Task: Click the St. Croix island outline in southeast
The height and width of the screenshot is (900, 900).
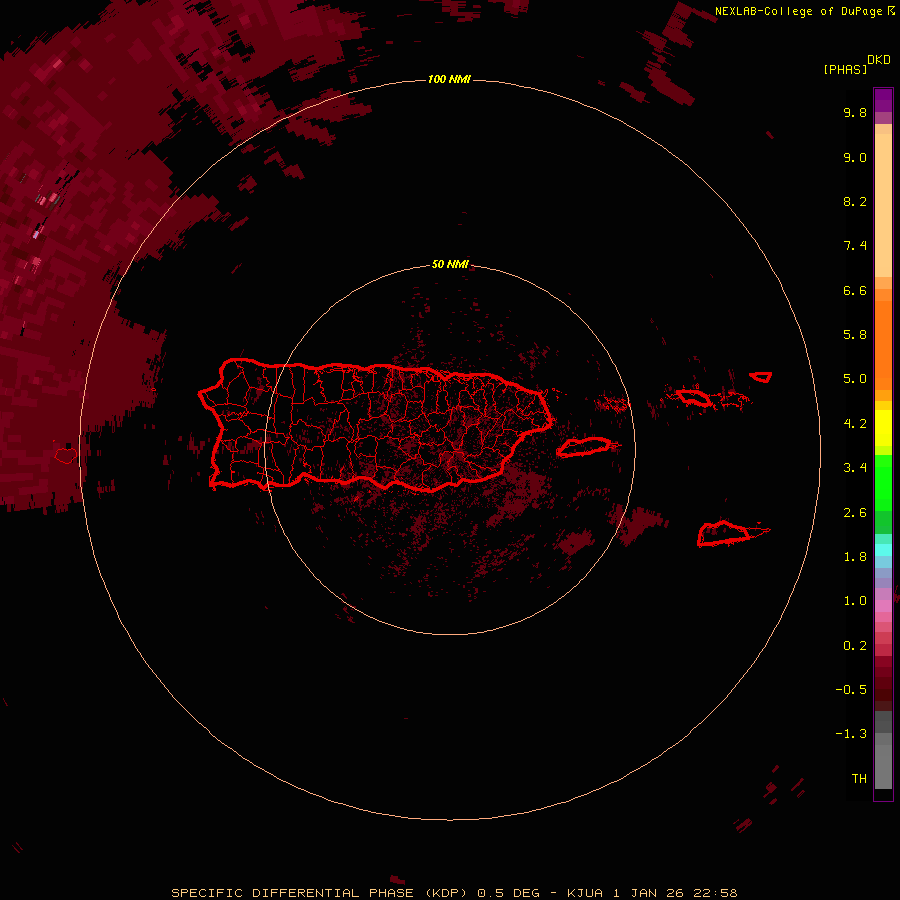Action: (x=724, y=534)
